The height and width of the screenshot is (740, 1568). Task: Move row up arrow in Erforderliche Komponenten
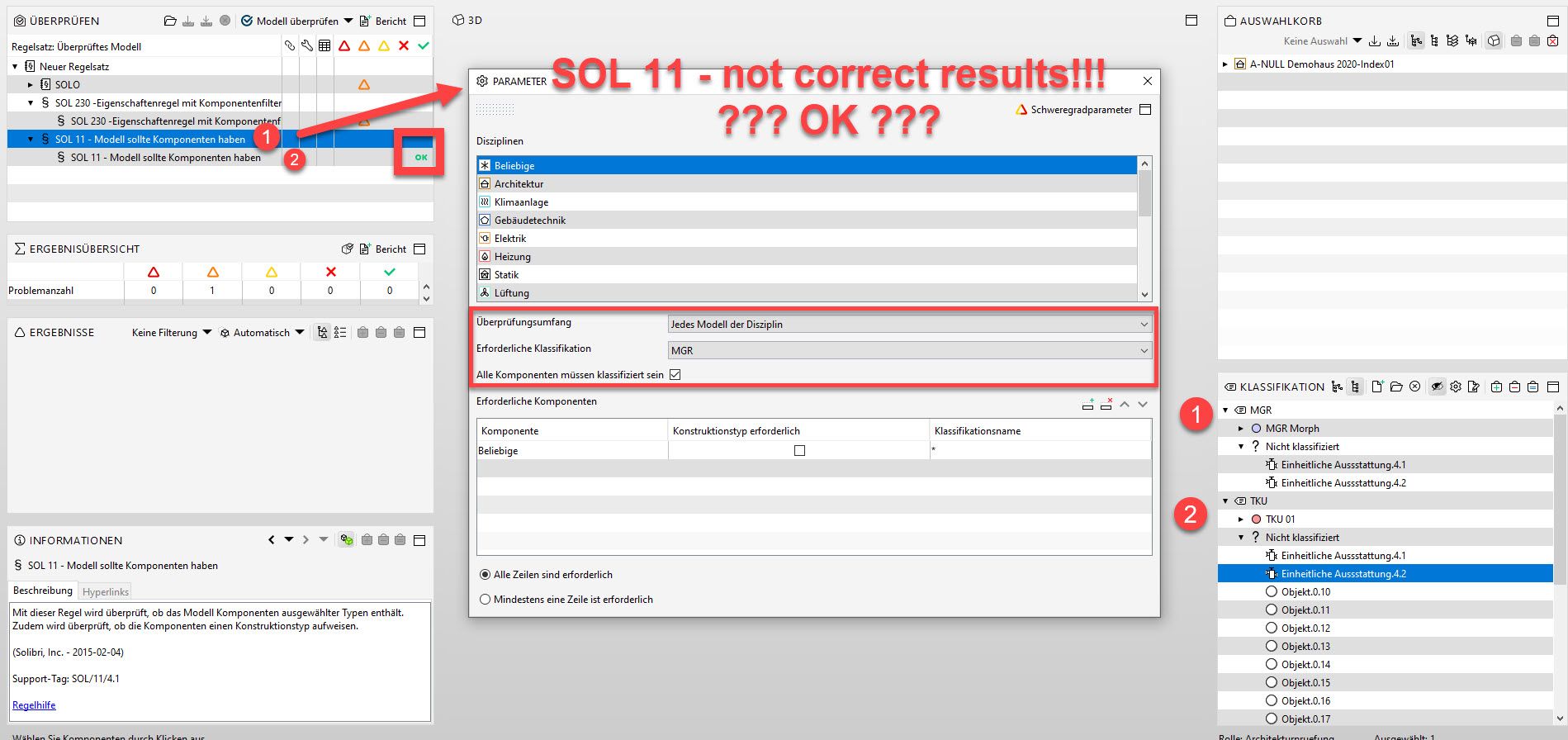tap(1125, 404)
